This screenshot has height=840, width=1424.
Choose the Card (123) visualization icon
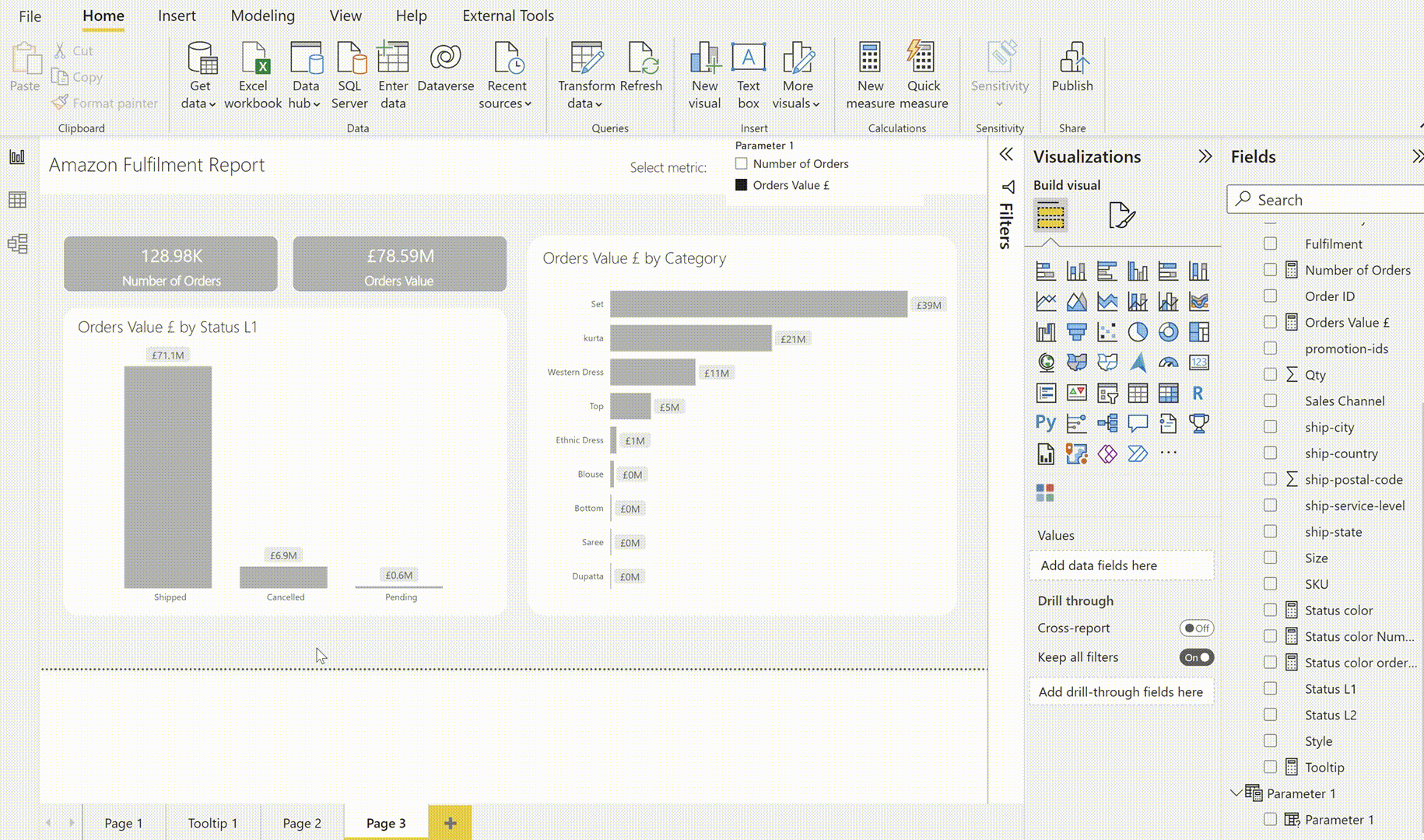click(x=1199, y=362)
